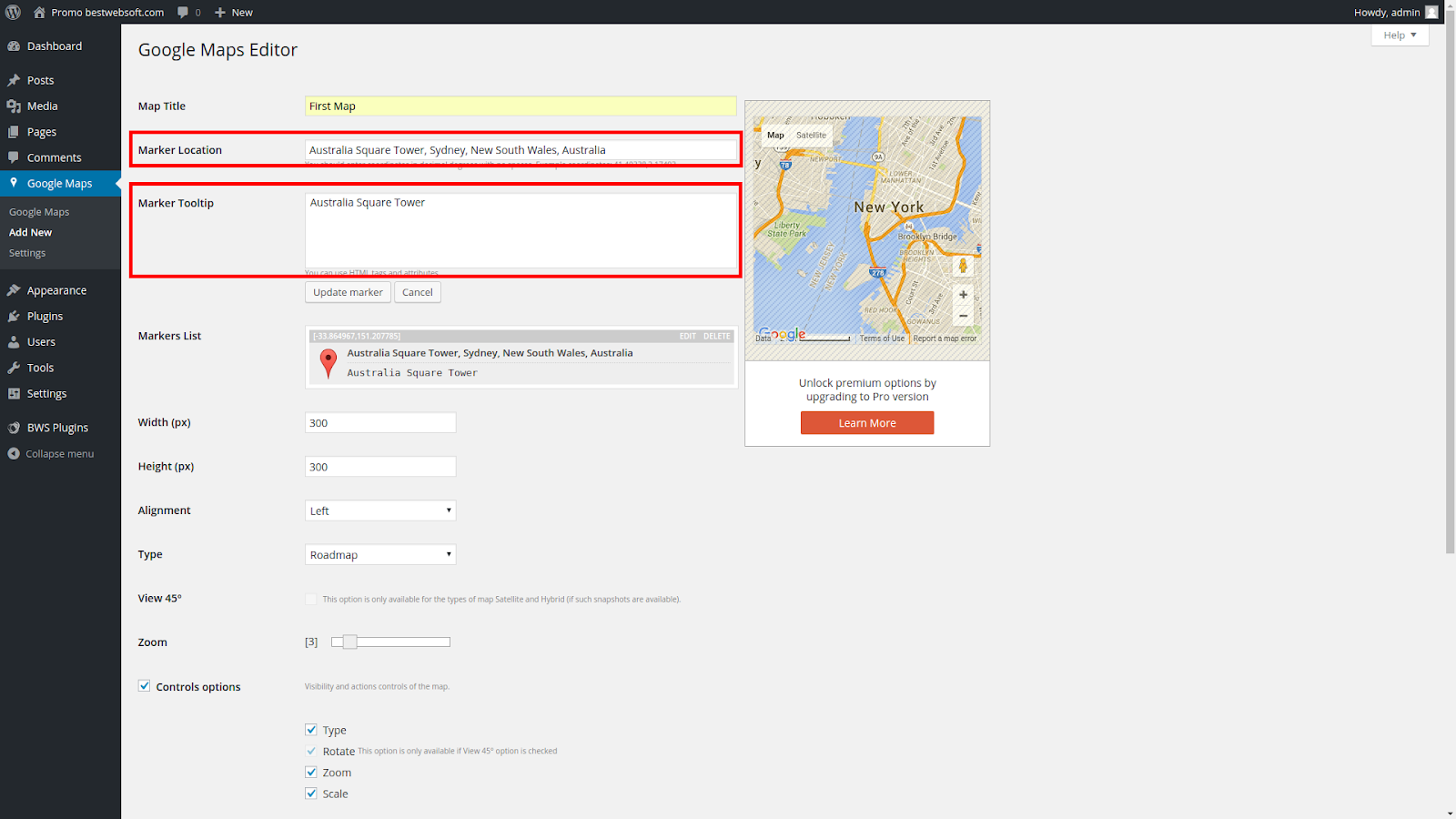Viewport: 1456px width, 819px height.
Task: Toggle the Controls options checkbox
Action: [x=144, y=686]
